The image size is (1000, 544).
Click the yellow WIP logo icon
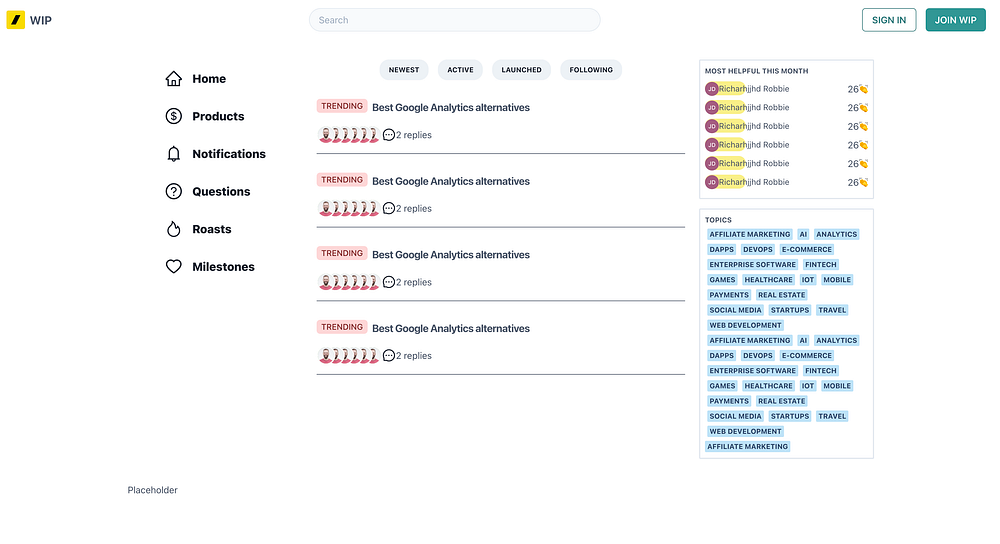[15, 20]
